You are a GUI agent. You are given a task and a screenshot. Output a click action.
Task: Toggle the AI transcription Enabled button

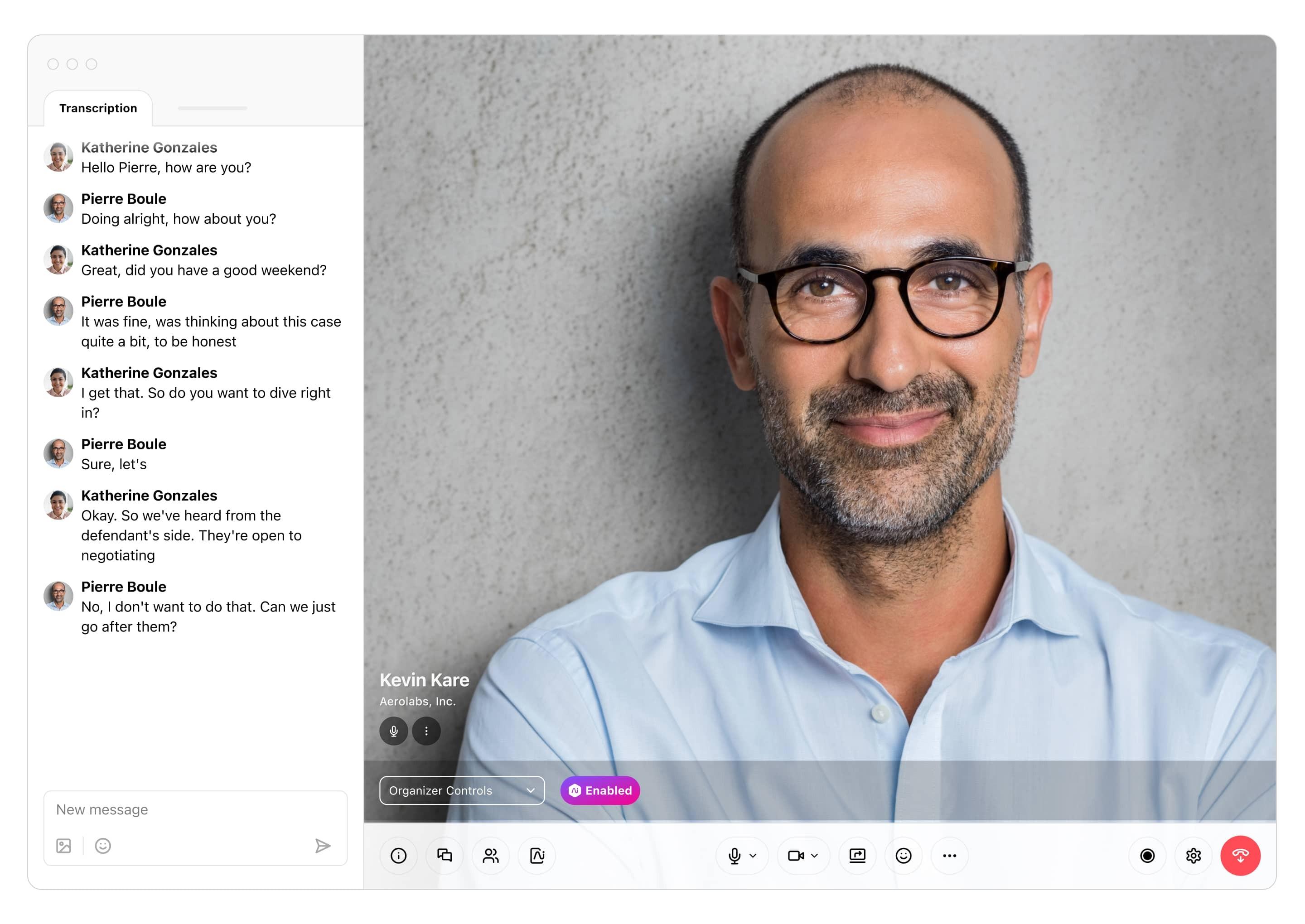(x=600, y=791)
